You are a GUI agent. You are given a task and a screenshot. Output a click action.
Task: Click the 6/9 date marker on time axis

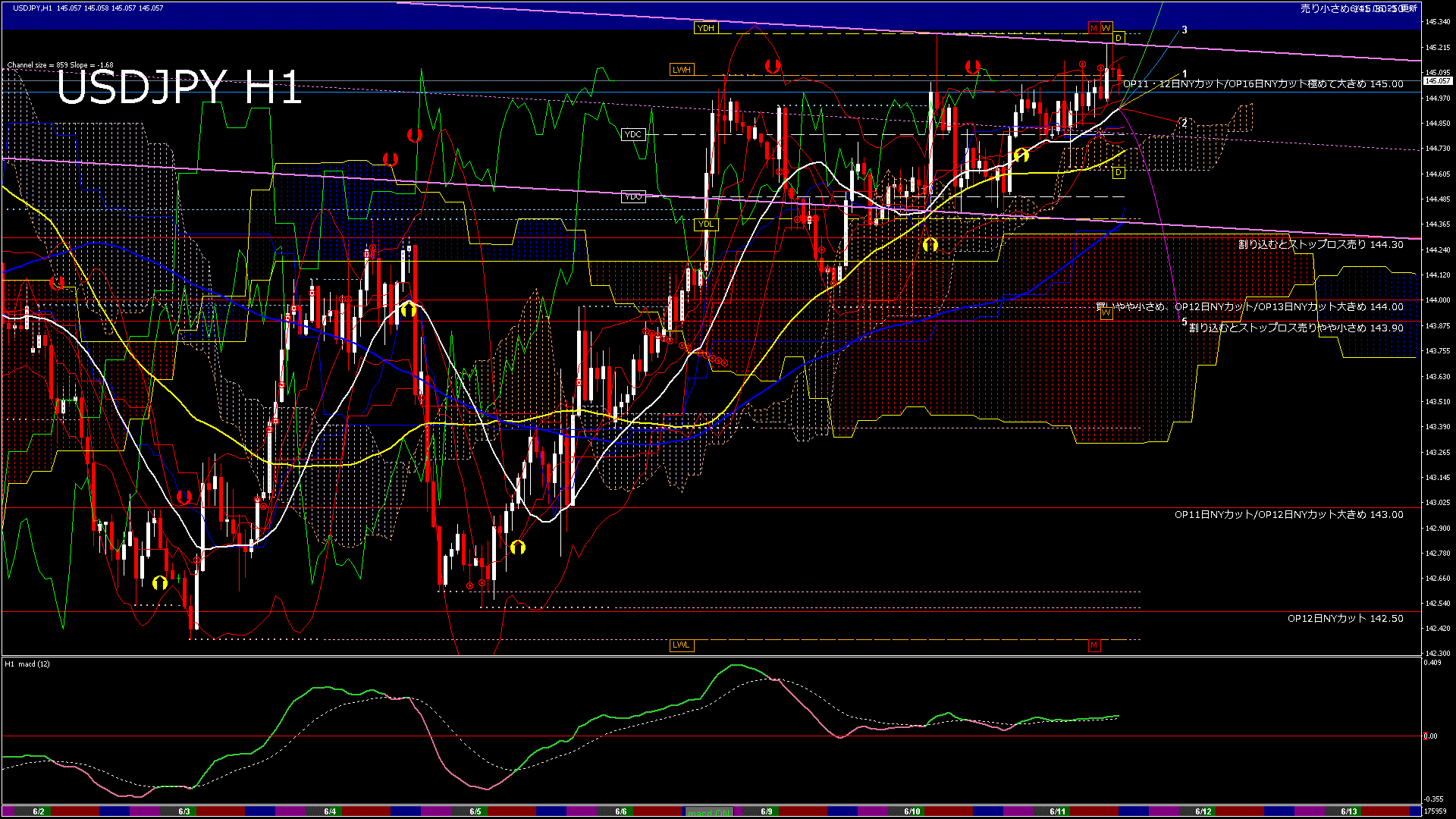(766, 811)
